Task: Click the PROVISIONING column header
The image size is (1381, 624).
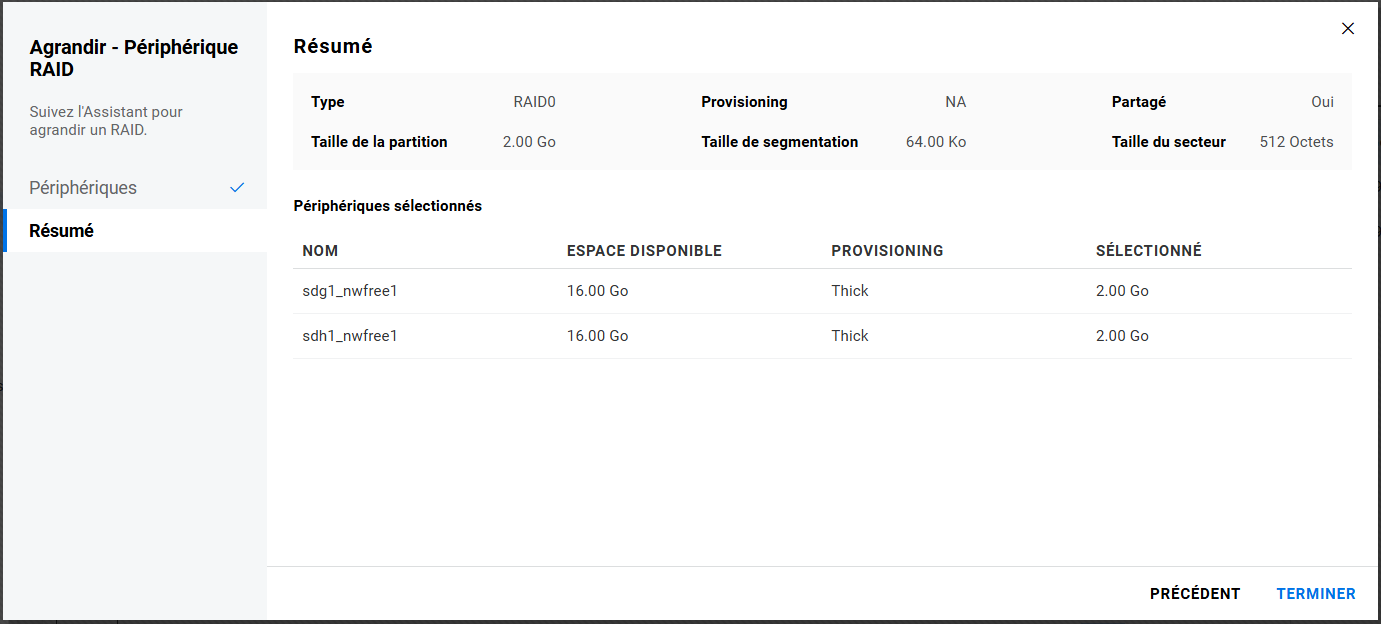Action: click(x=887, y=251)
